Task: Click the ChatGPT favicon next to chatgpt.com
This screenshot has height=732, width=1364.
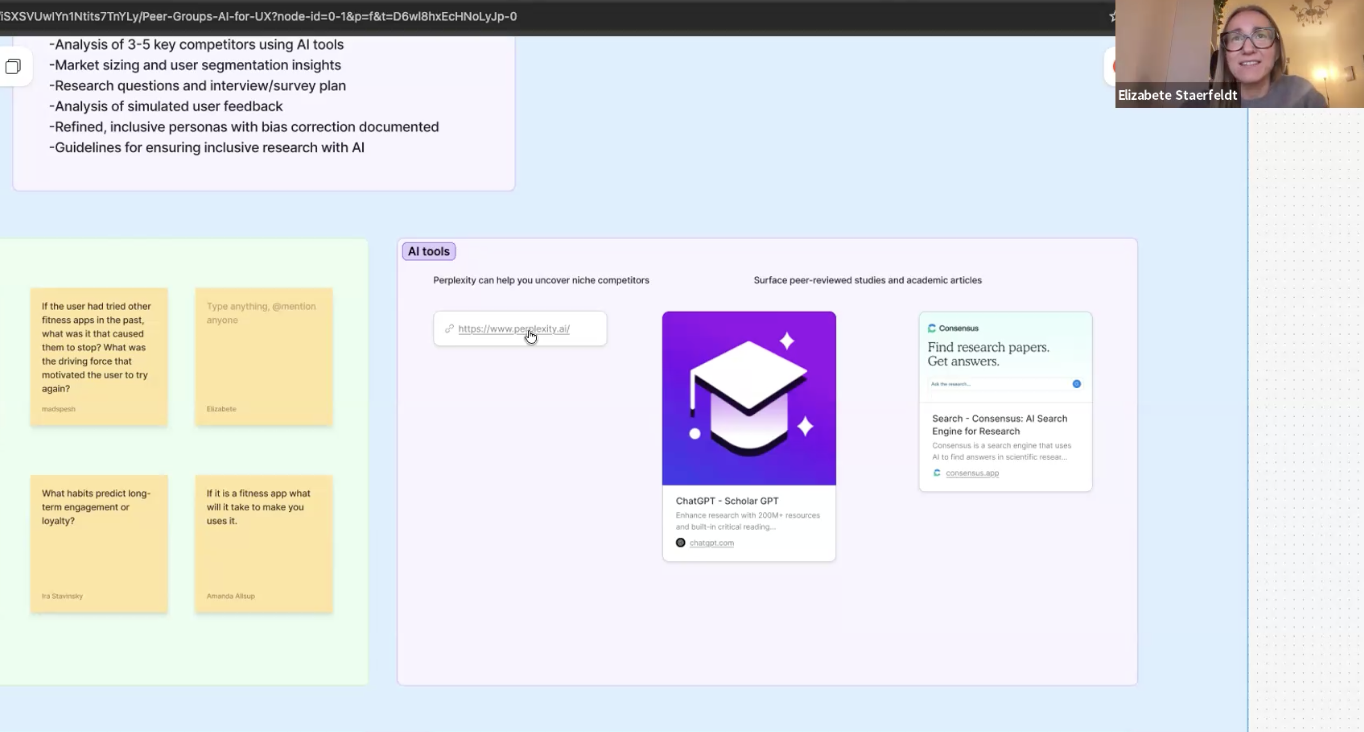Action: [x=680, y=543]
